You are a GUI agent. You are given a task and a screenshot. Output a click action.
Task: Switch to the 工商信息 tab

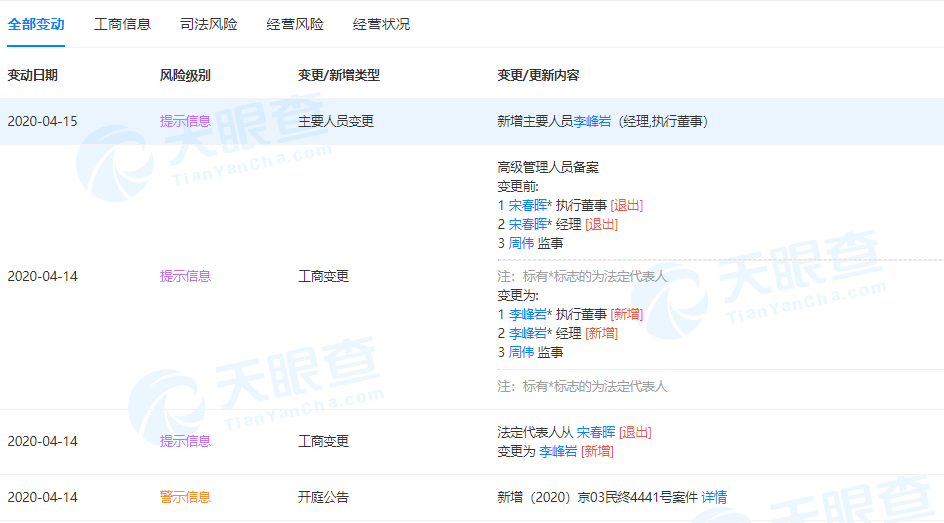coord(122,24)
